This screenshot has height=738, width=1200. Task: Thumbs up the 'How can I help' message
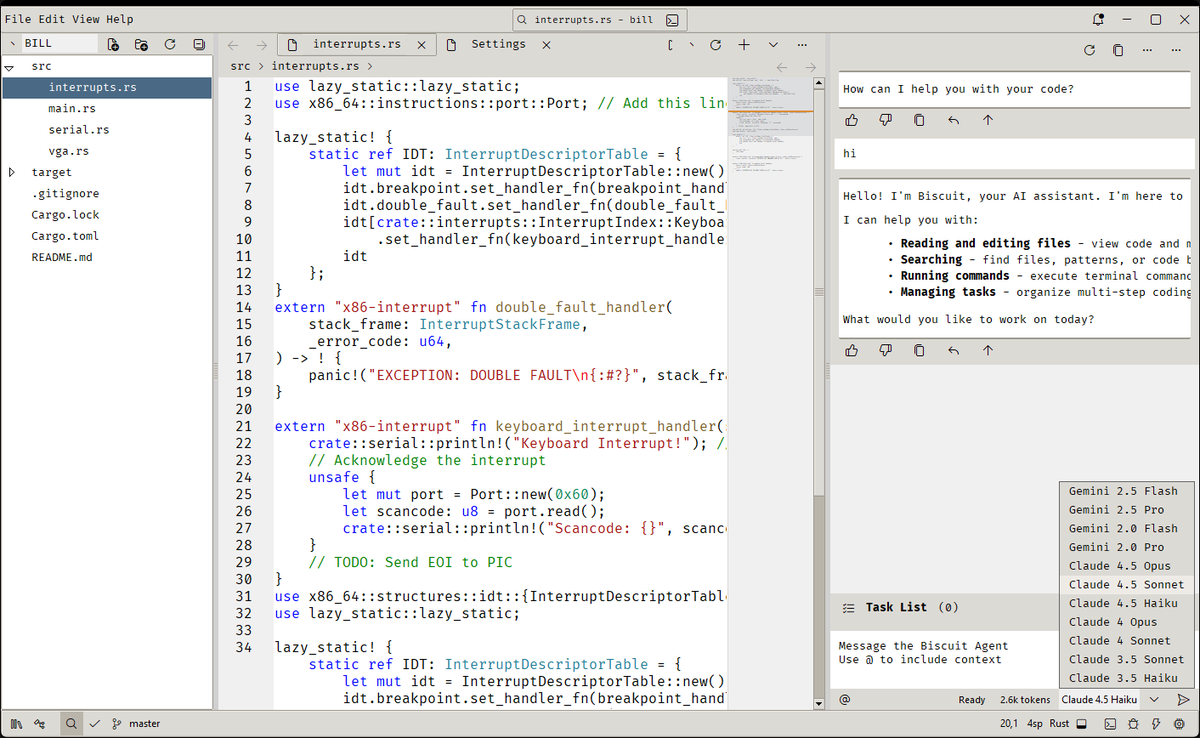(x=851, y=120)
